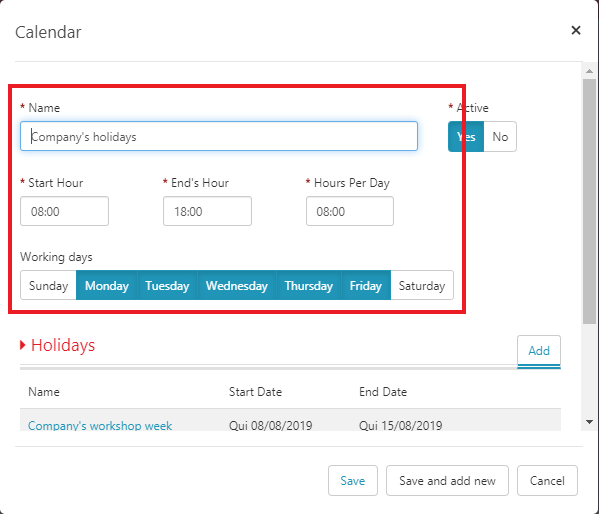Screen dimensions: 599x514
Task: Set Active to No
Action: pyautogui.click(x=500, y=136)
